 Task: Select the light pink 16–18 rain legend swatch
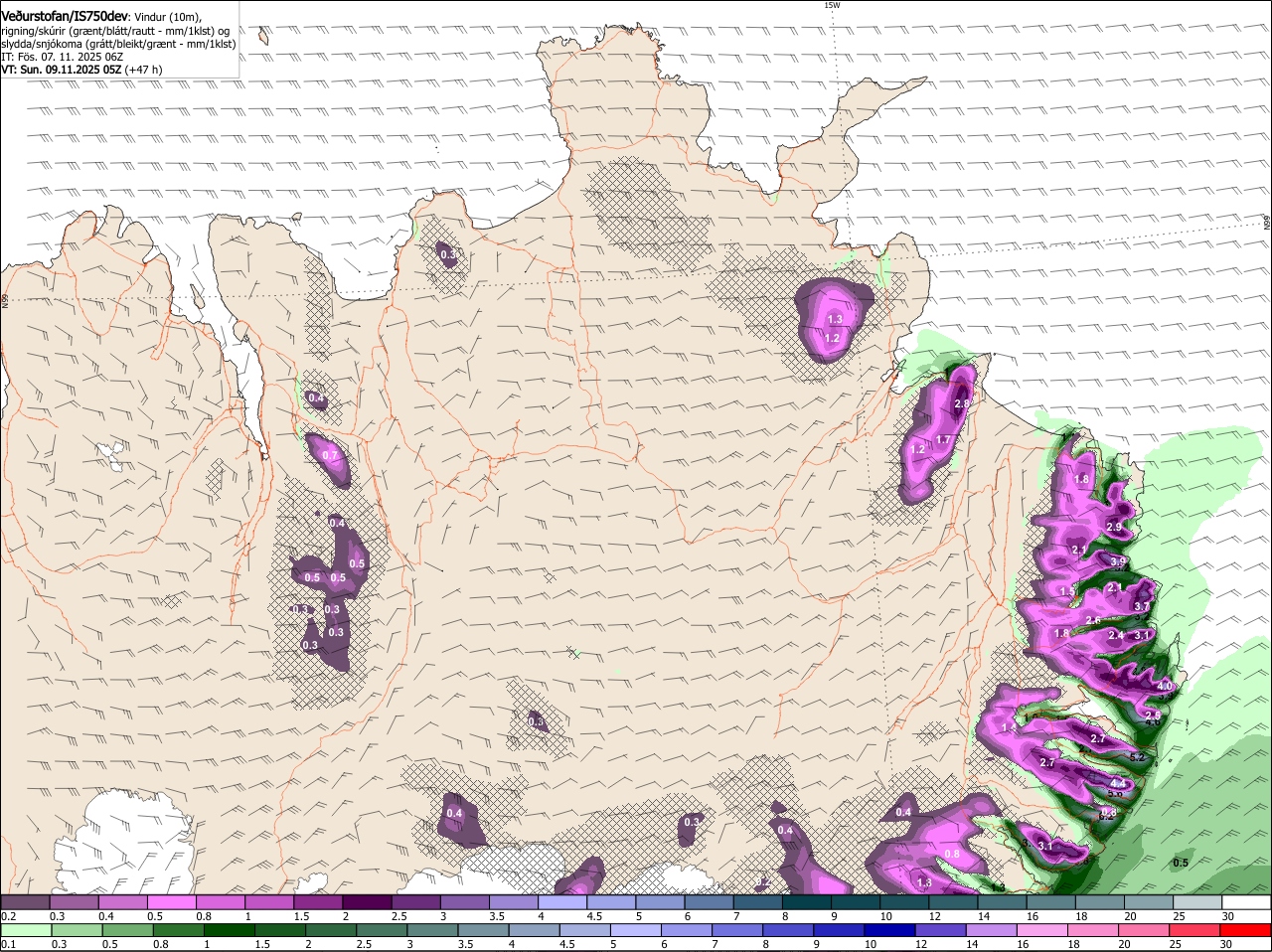(1044, 930)
